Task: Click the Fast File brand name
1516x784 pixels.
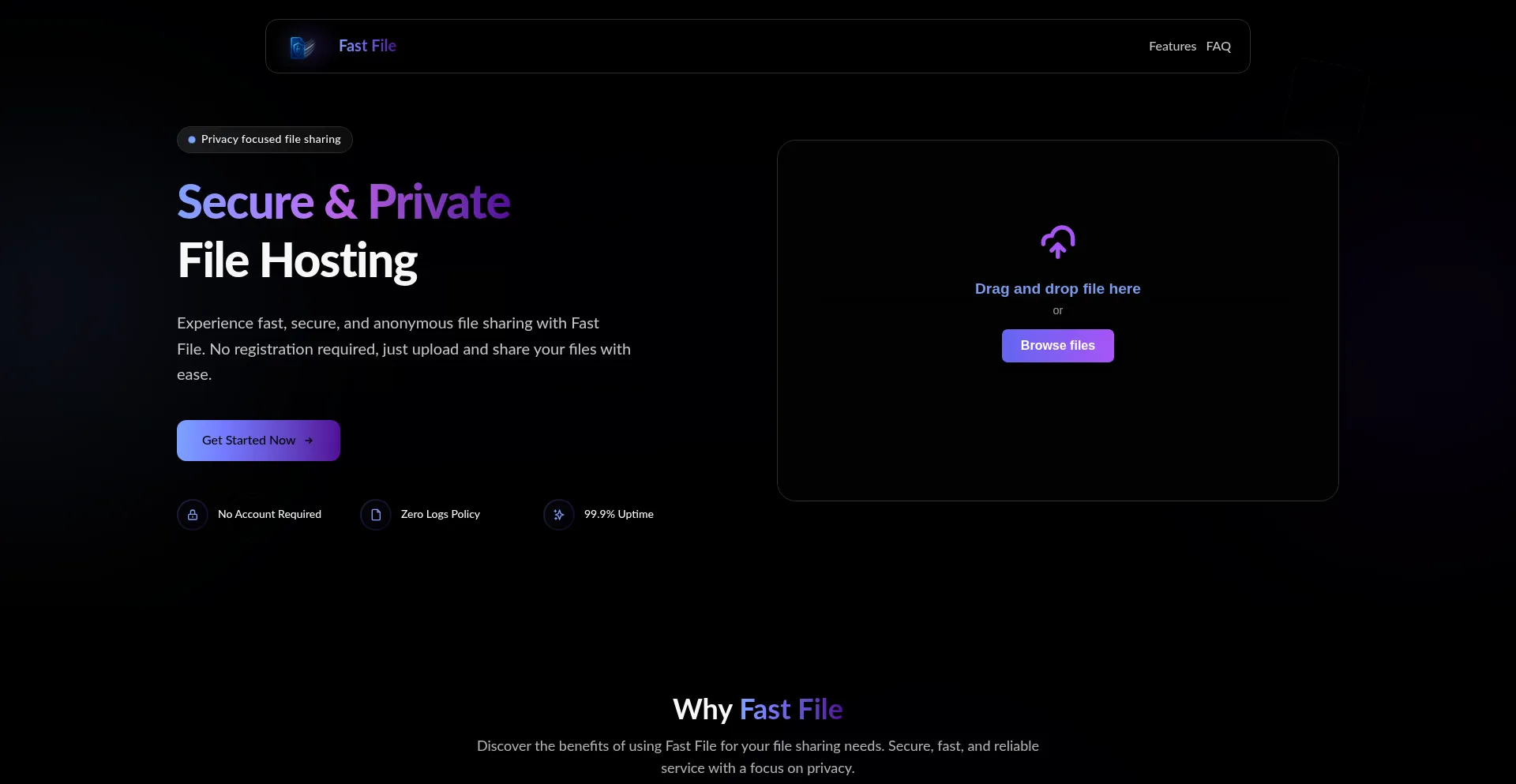Action: click(x=367, y=46)
